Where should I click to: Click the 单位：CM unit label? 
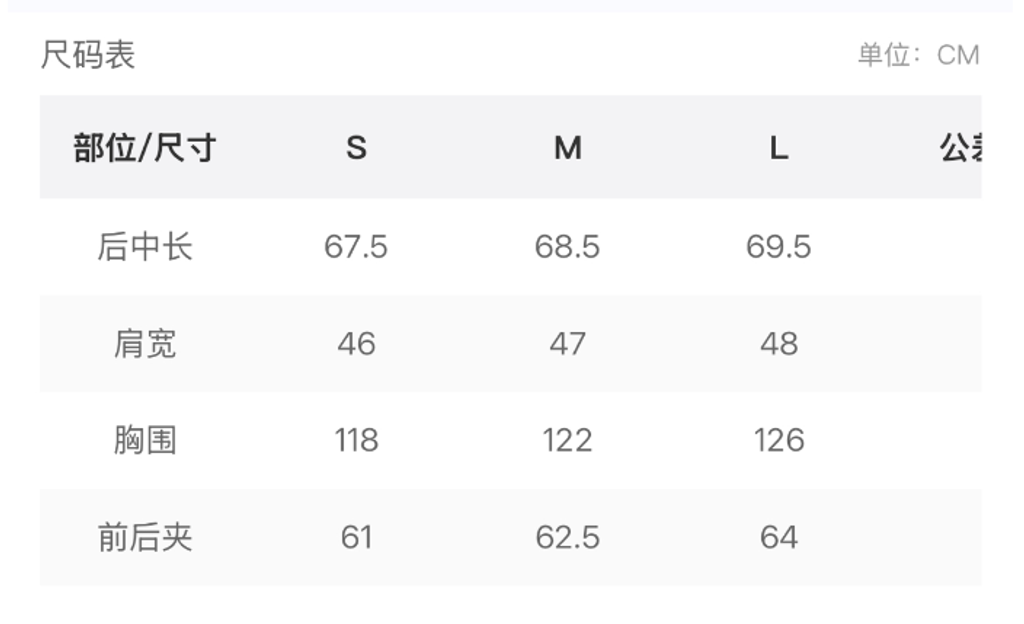918,55
